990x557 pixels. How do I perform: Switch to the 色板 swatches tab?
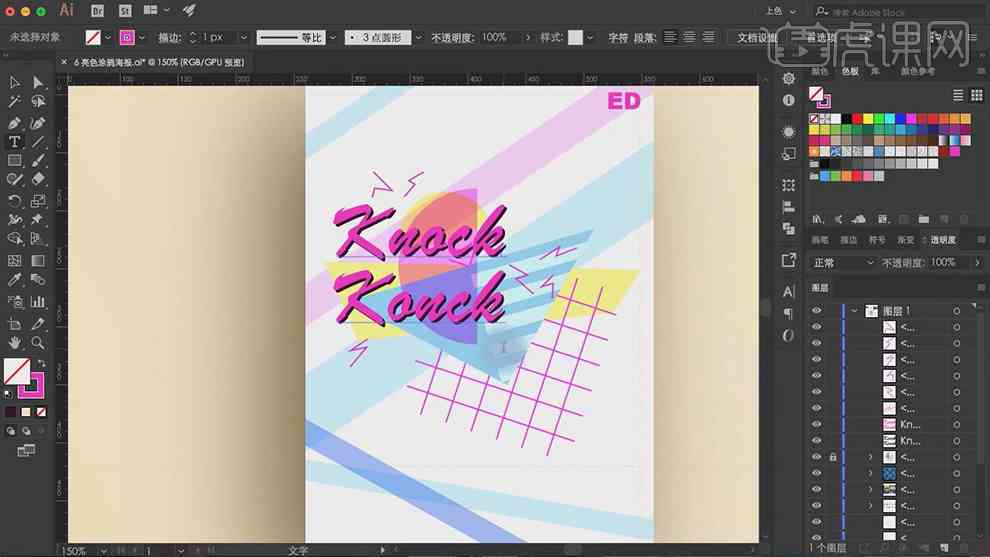tap(850, 71)
